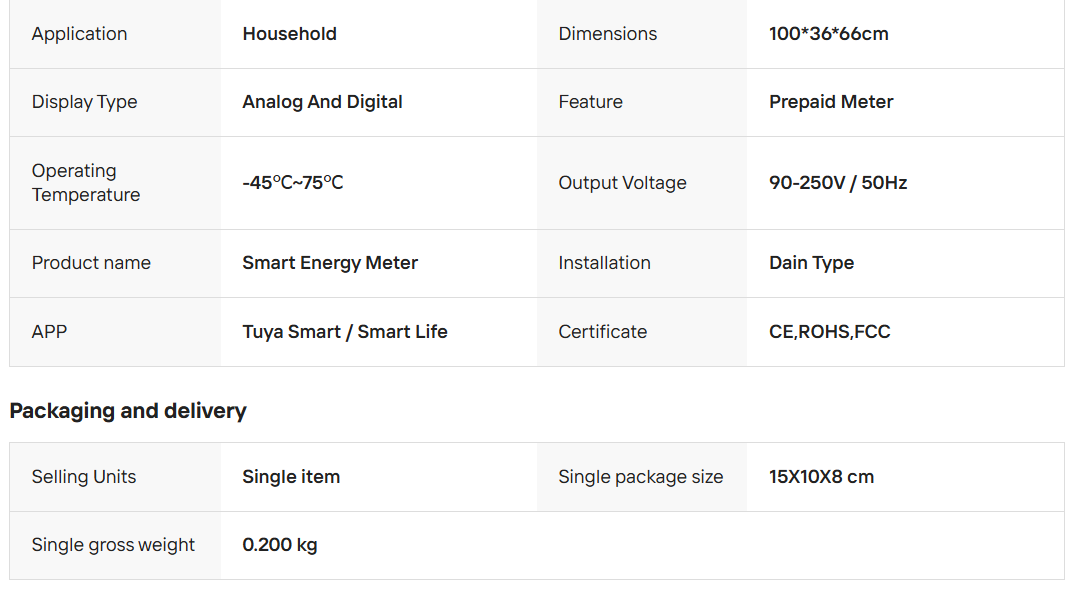Click the "Single package size" label
Viewport: 1077px width, 597px height.
(x=640, y=477)
